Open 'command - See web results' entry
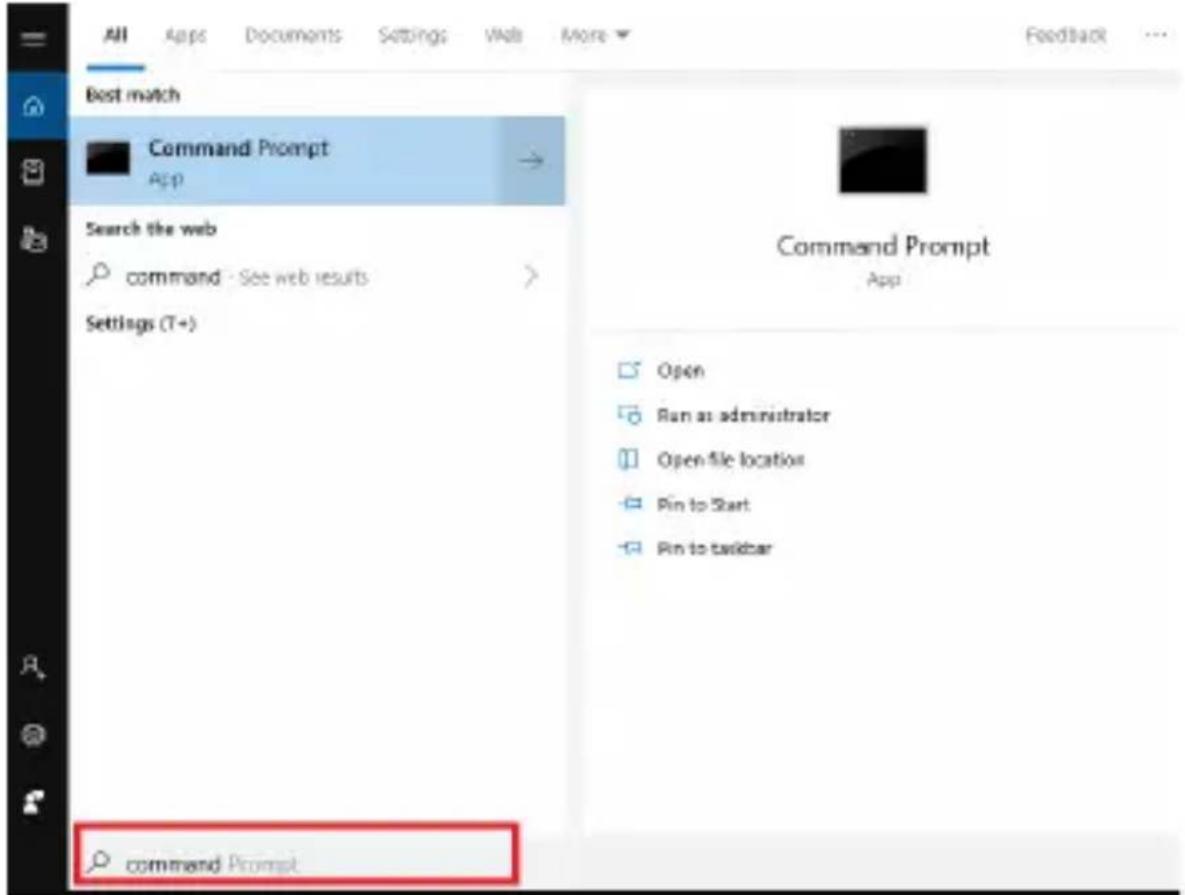Screen dimensions: 1185x895 [317, 276]
